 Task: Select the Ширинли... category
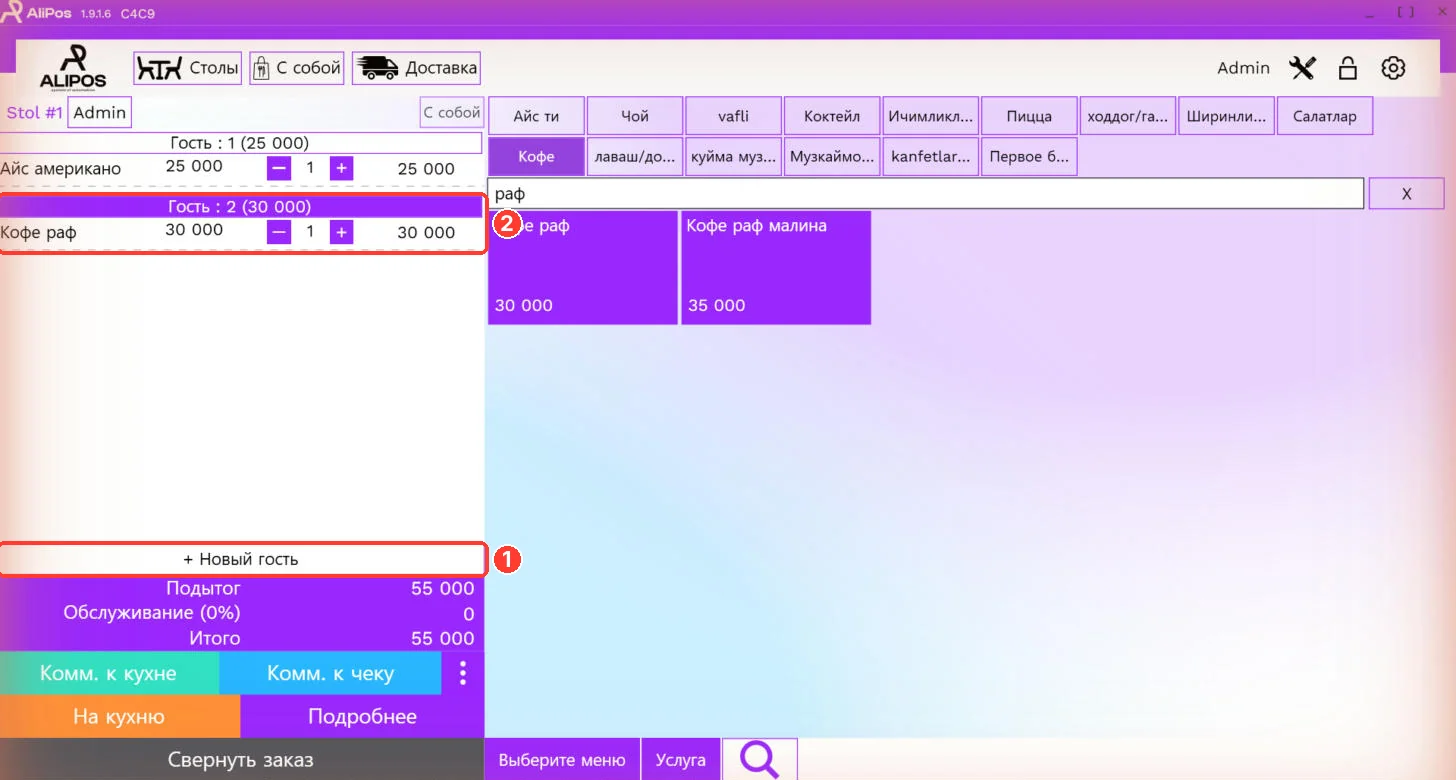point(1226,116)
